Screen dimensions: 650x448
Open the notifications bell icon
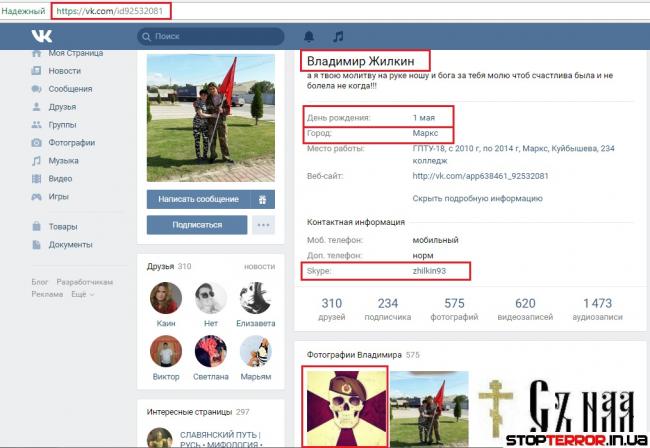click(309, 36)
